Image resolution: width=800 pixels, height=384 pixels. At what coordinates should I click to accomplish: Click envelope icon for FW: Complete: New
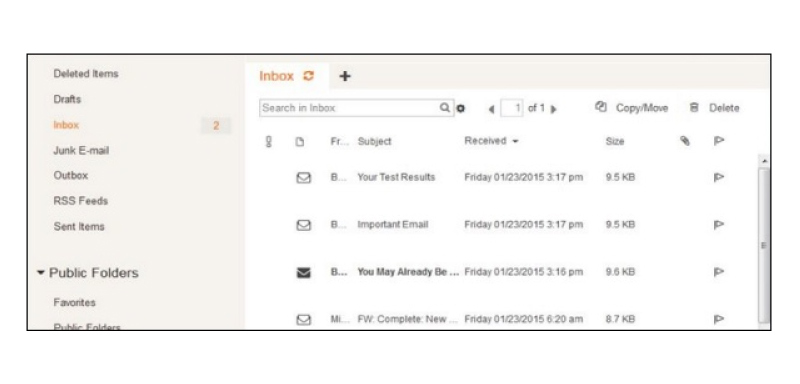click(304, 320)
